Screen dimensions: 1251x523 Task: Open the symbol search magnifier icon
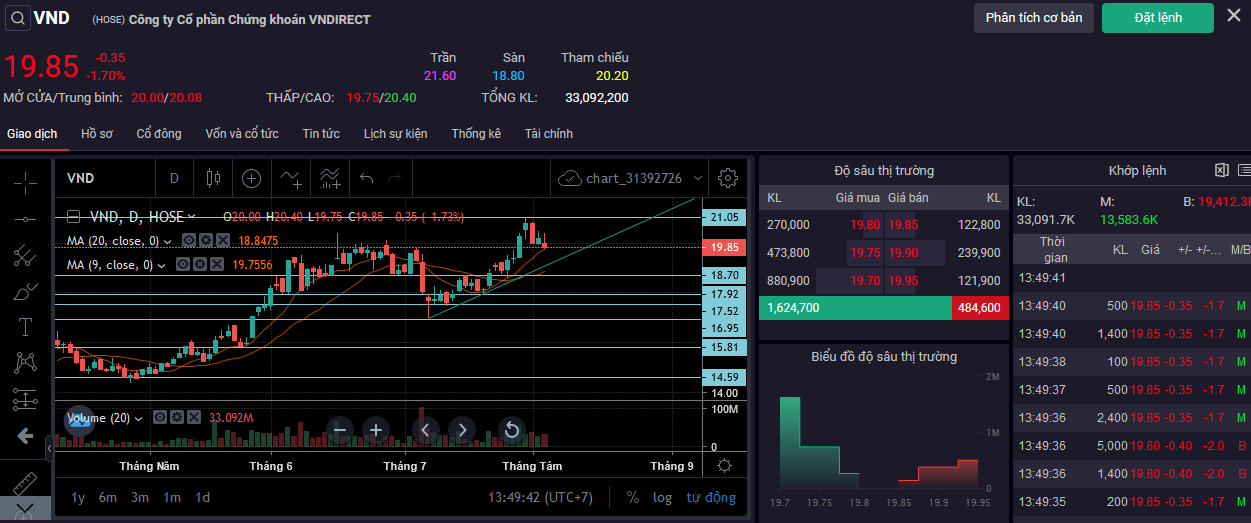(x=17, y=17)
